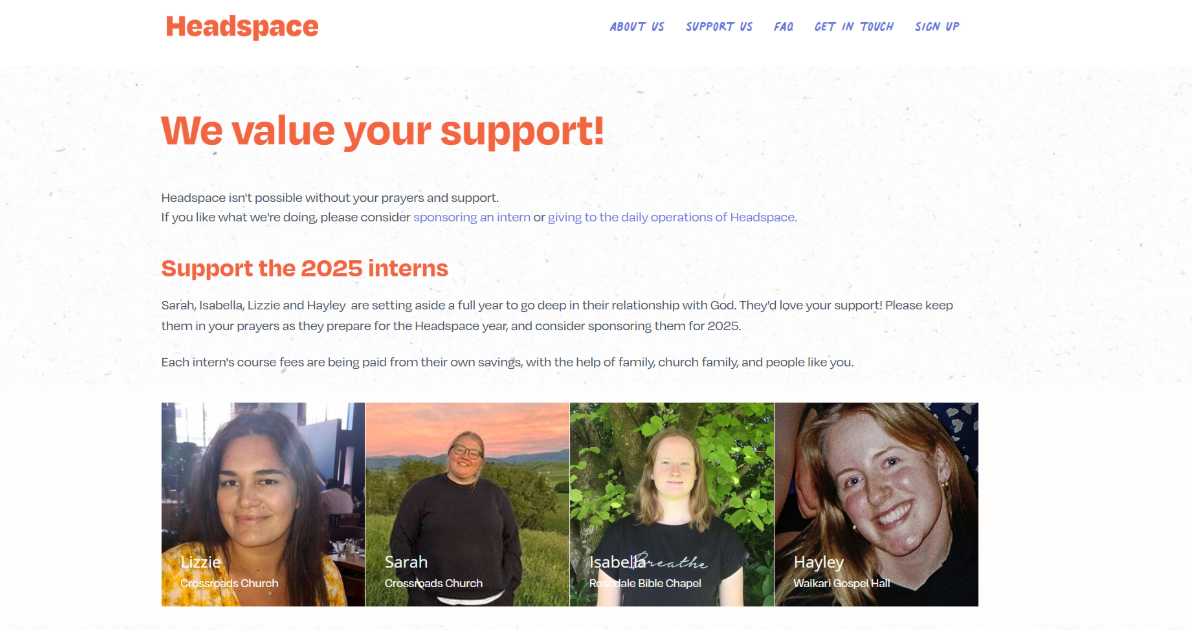The image size is (1200, 630).
Task: Select Isabella's intern photo card
Action: point(672,504)
